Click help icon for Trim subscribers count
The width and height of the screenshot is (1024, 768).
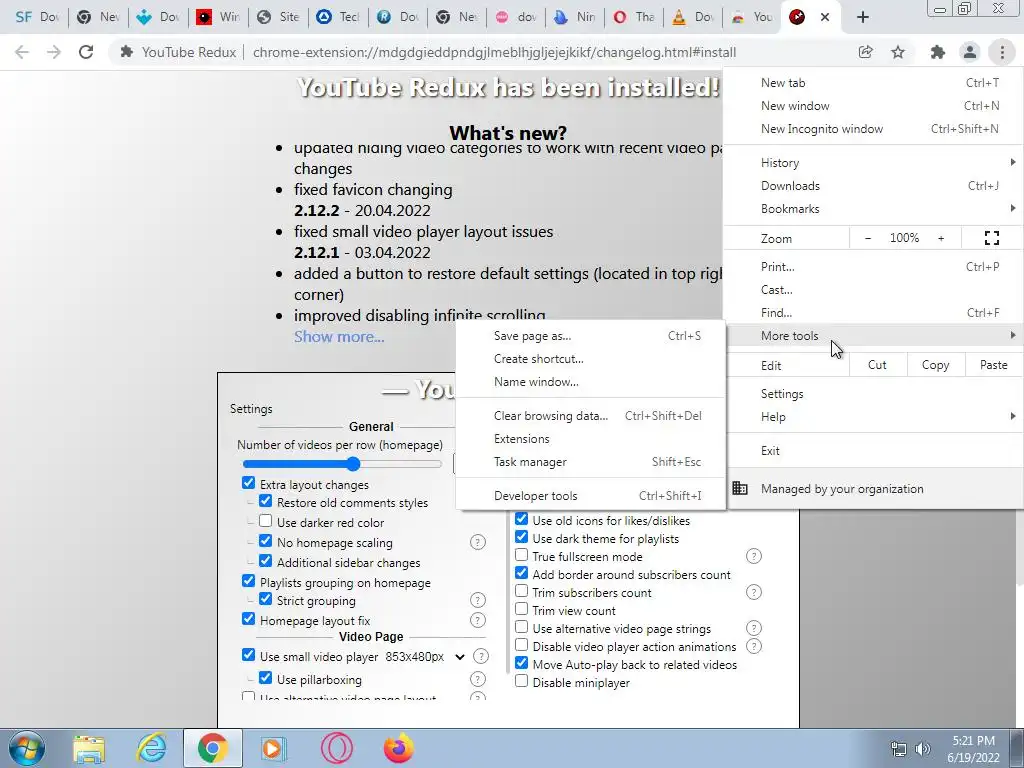(x=754, y=592)
